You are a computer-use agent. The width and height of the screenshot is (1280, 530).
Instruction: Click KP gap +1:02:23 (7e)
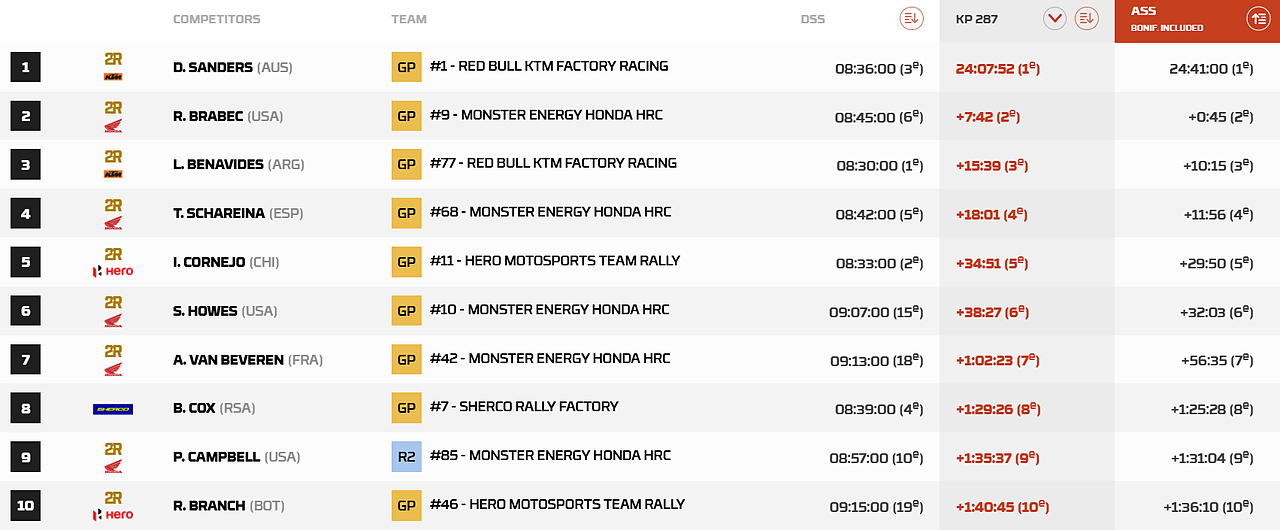coord(998,360)
